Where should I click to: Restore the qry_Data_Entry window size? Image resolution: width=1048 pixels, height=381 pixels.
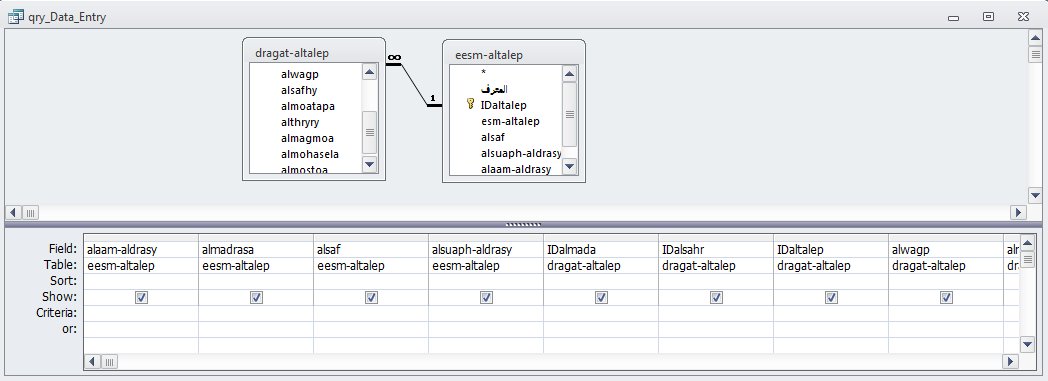988,17
